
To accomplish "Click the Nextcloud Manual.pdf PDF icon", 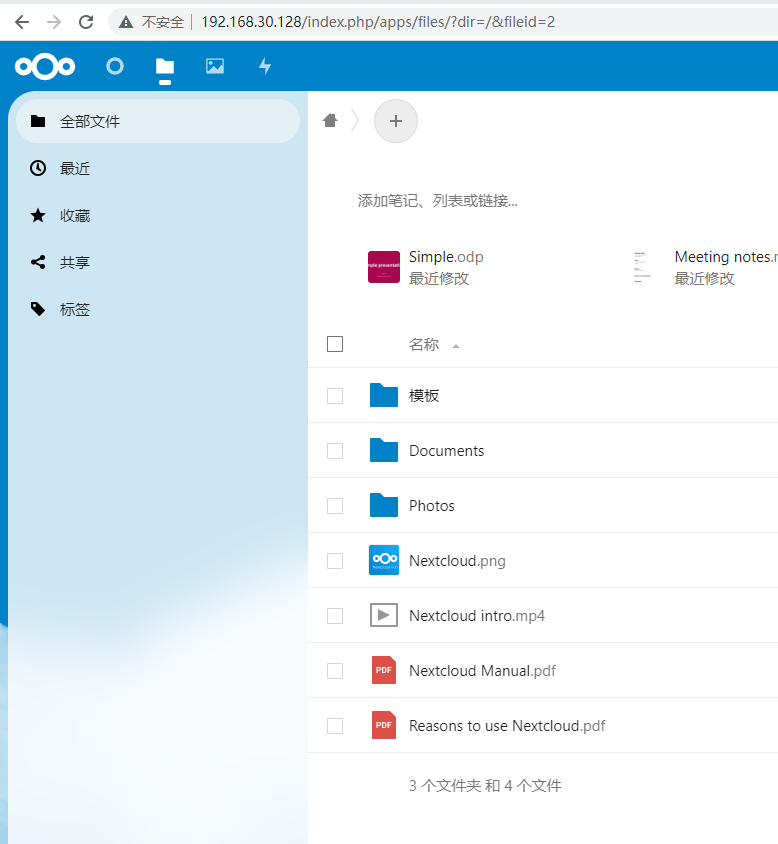I will click(x=384, y=670).
